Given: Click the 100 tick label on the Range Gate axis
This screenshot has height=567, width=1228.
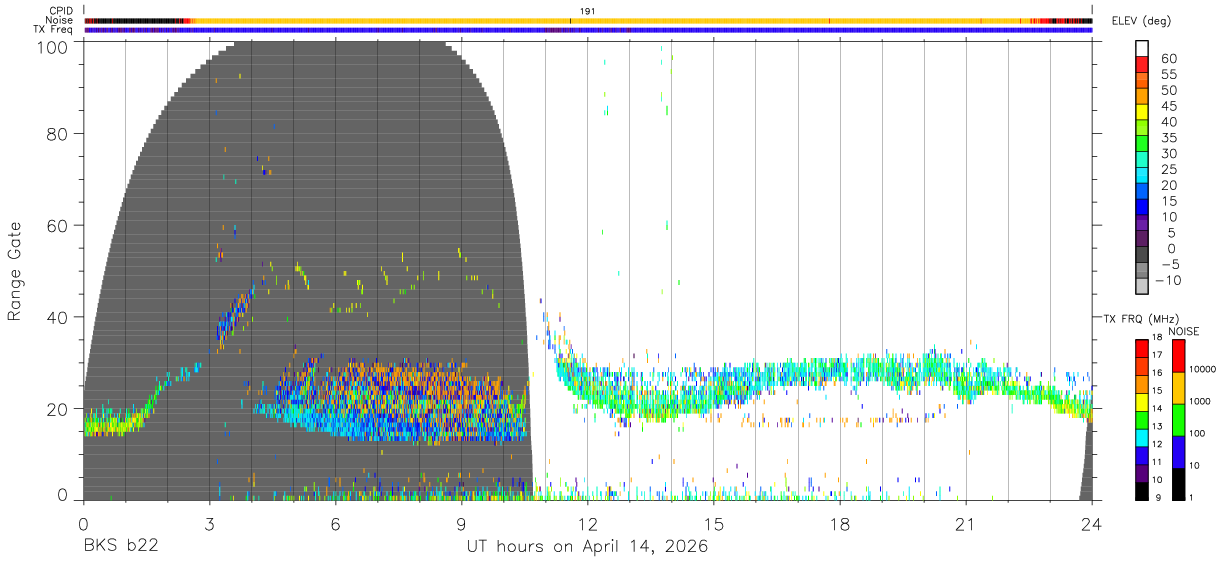Looking at the screenshot, I should (x=52, y=46).
